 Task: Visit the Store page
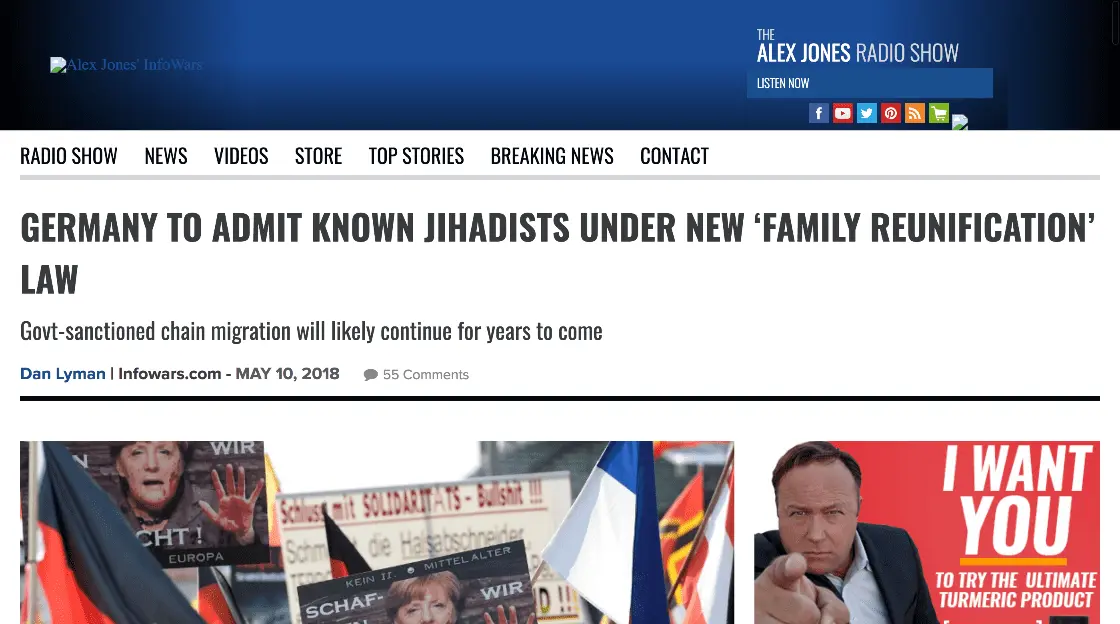coord(319,156)
